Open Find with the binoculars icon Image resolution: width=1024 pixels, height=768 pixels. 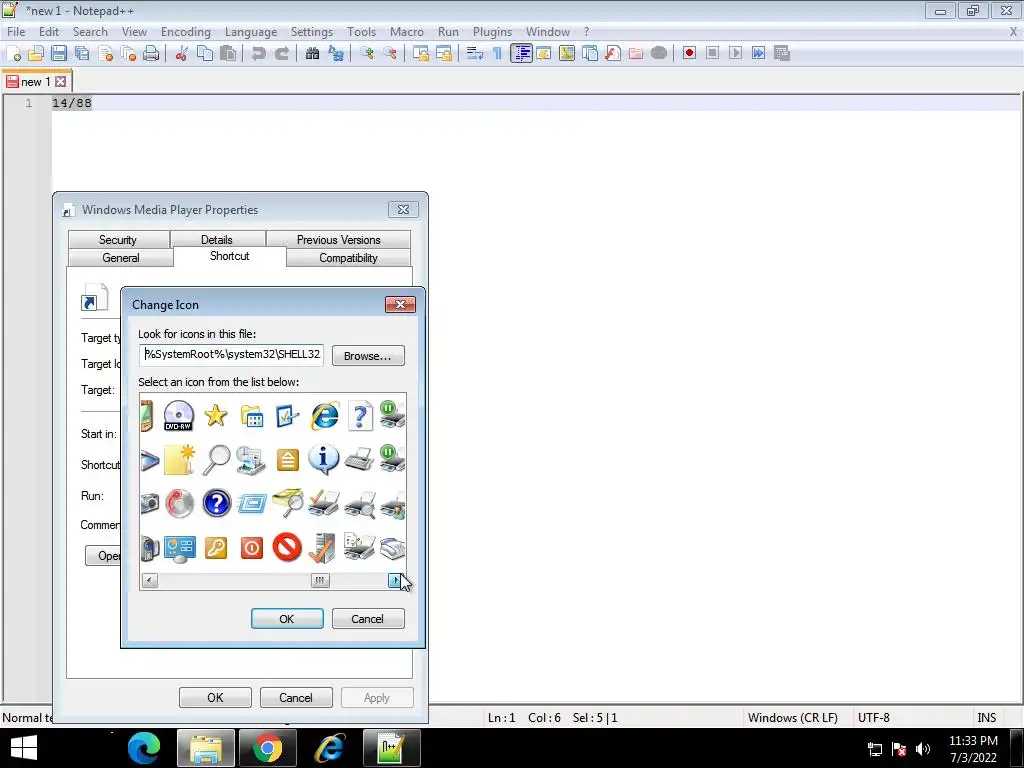click(x=313, y=54)
